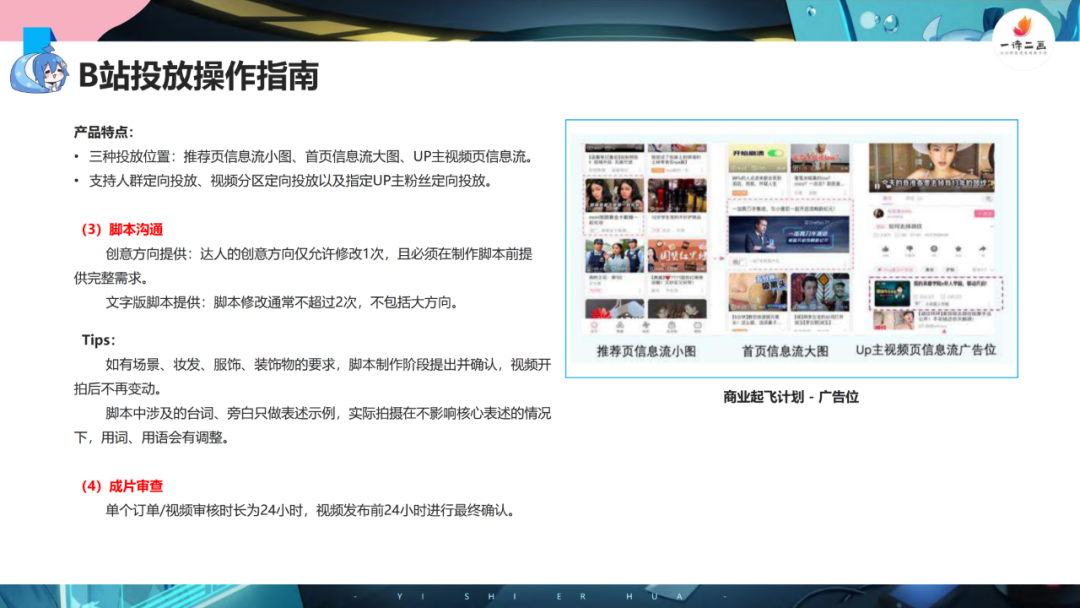Click the Tips: heading

(98, 339)
